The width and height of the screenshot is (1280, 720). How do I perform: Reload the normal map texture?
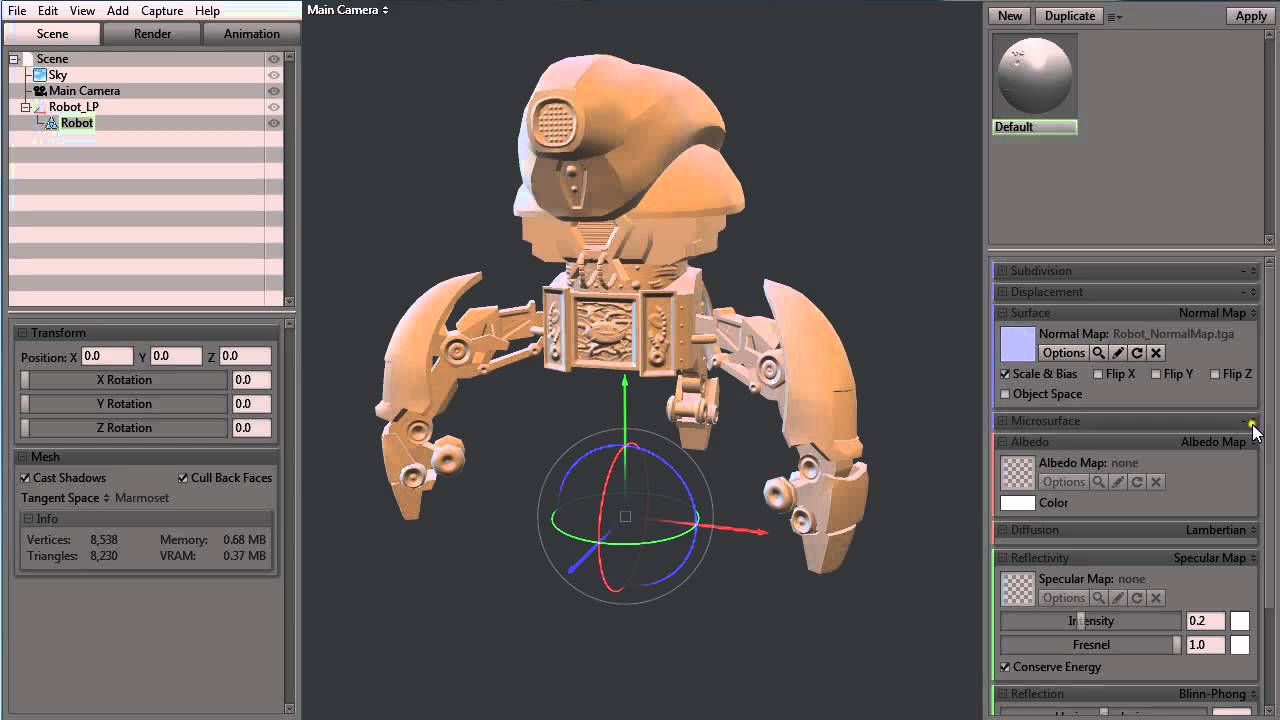[1137, 353]
